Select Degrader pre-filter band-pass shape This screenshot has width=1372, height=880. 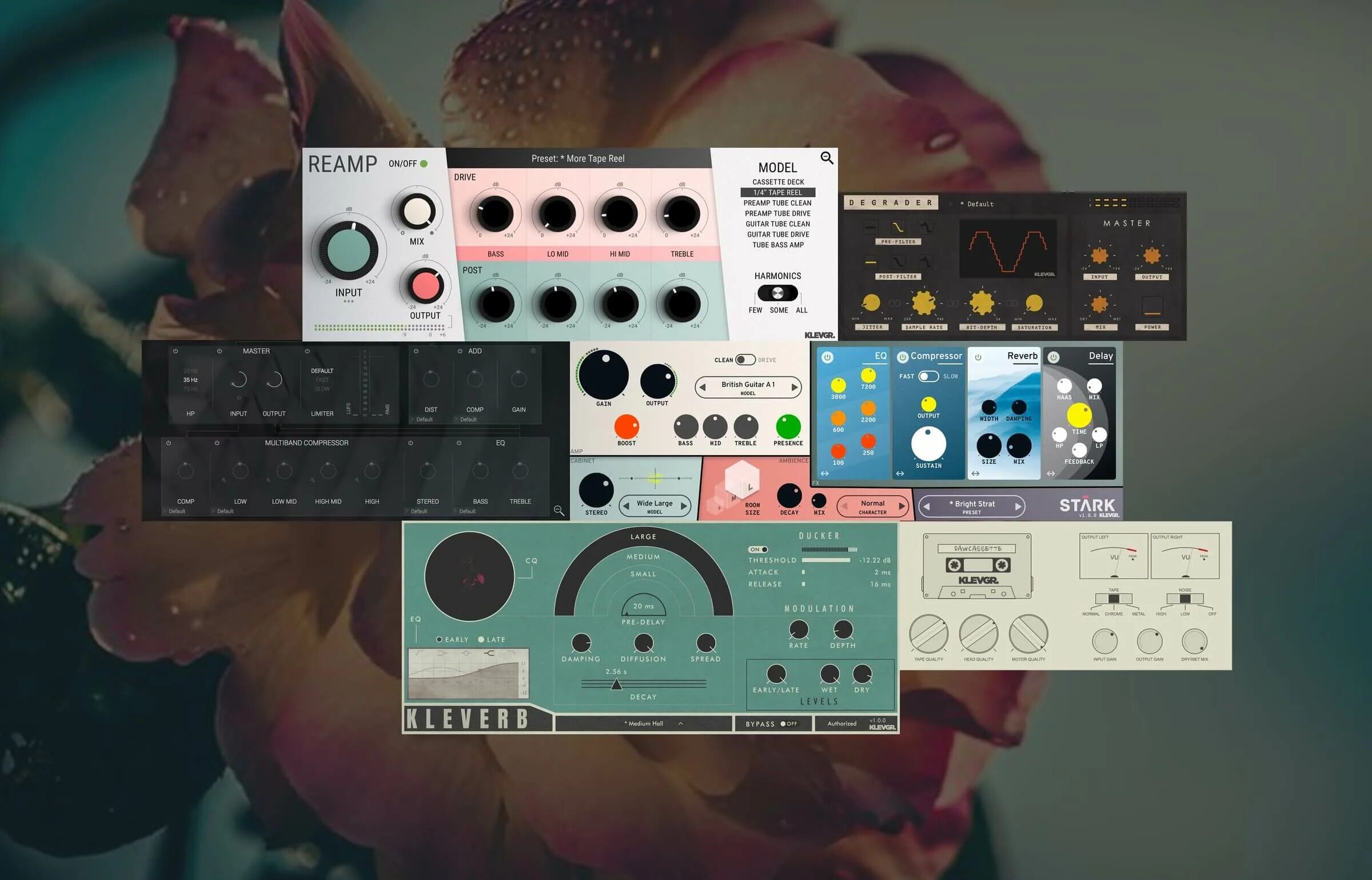pyautogui.click(x=926, y=228)
